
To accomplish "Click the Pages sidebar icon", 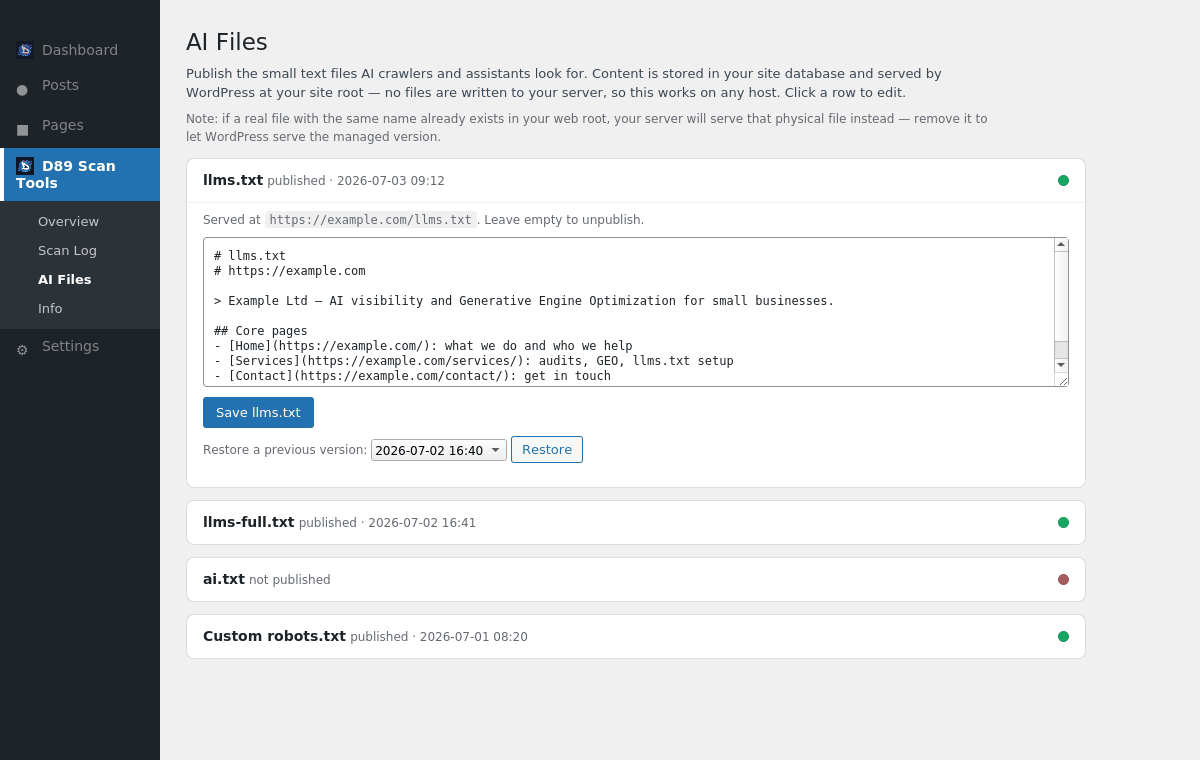I will pos(22,130).
